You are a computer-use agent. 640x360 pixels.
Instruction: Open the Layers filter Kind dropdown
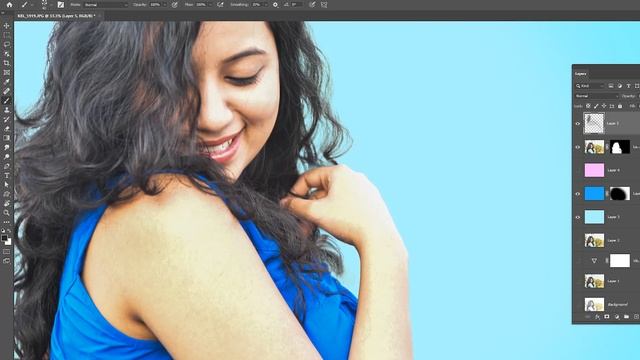point(590,86)
